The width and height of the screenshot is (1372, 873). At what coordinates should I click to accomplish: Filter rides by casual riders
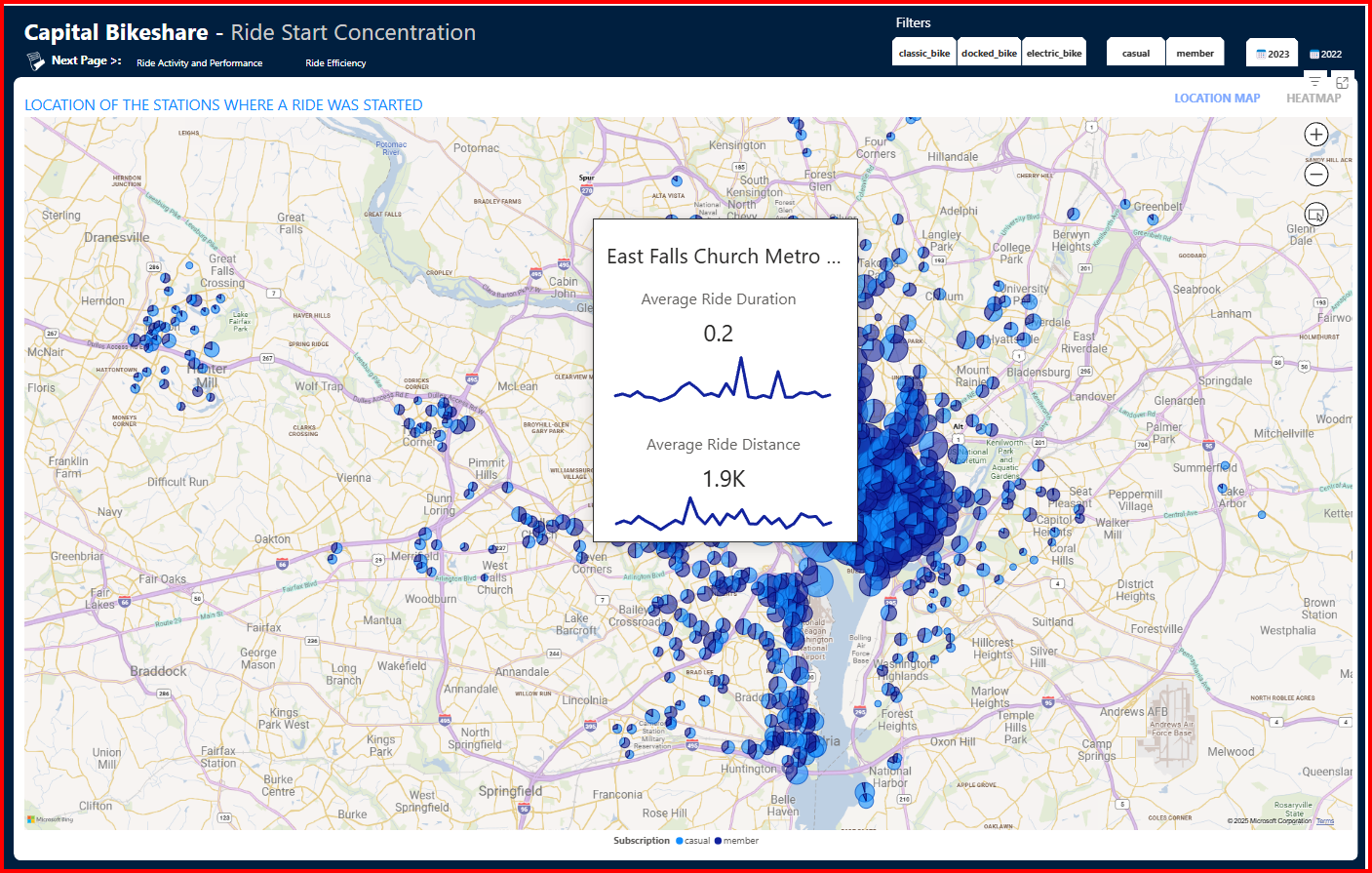(1136, 54)
